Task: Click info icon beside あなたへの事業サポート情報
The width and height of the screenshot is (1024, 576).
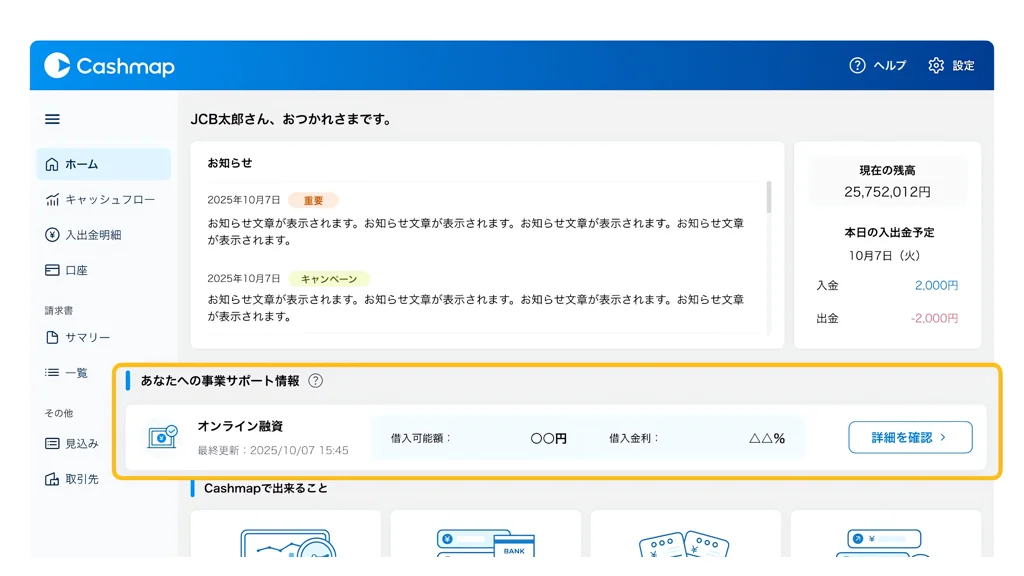Action: [x=316, y=381]
